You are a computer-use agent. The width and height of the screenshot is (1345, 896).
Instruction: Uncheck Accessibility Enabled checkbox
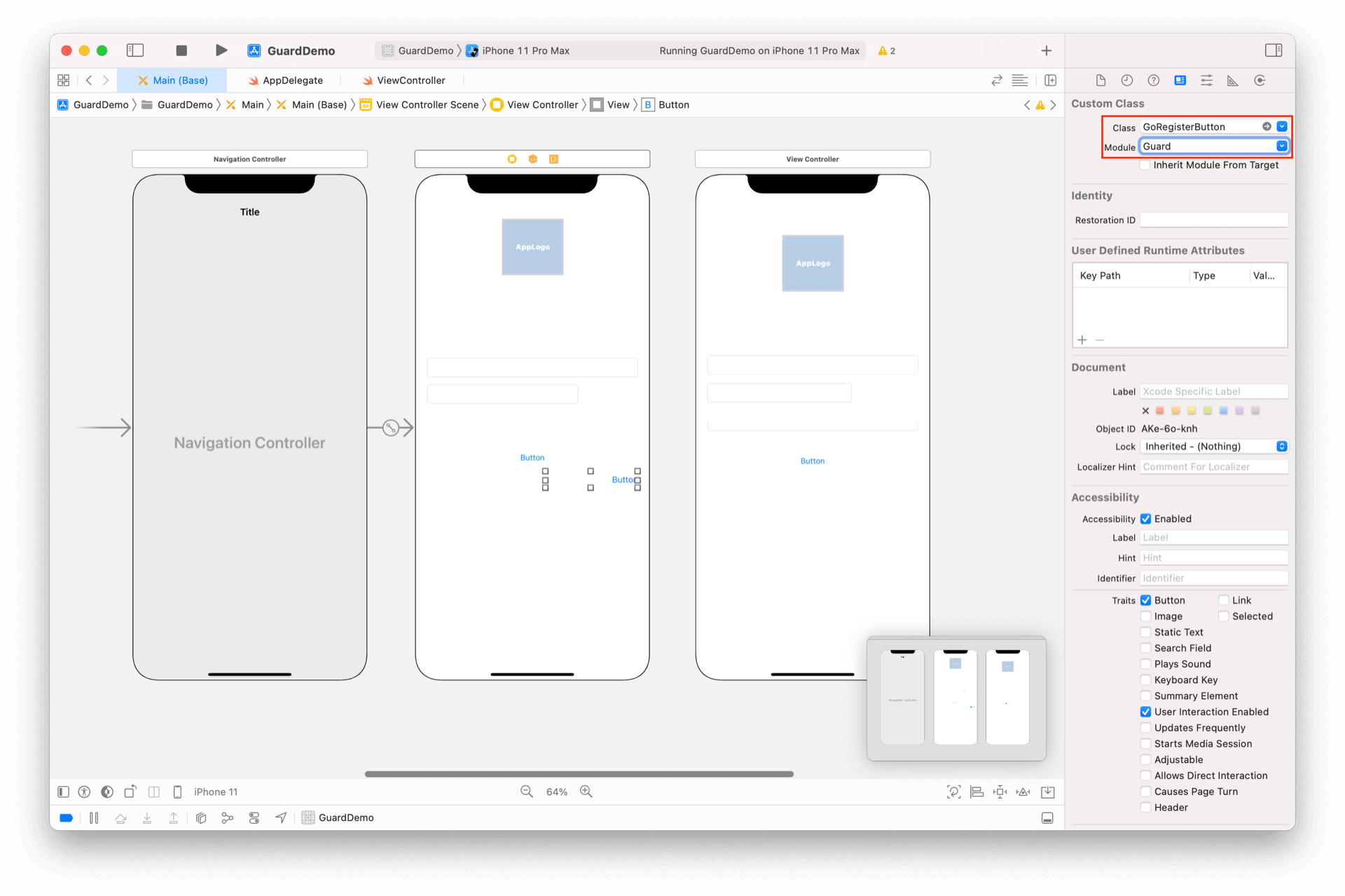[x=1145, y=519]
